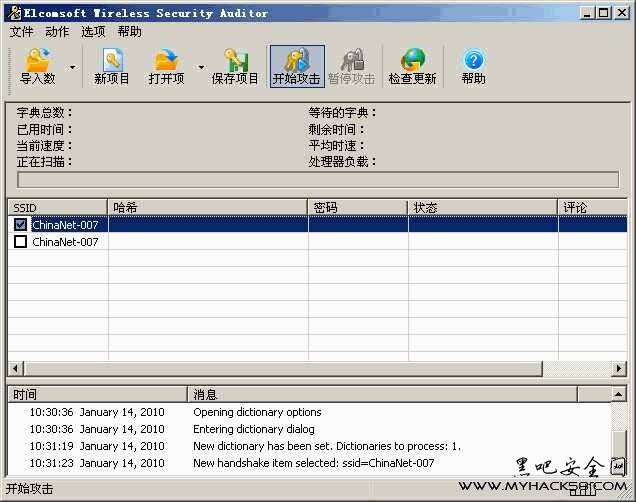This screenshot has height=502, width=636.
Task: Click the 导入数 import data icon
Action: [x=38, y=65]
